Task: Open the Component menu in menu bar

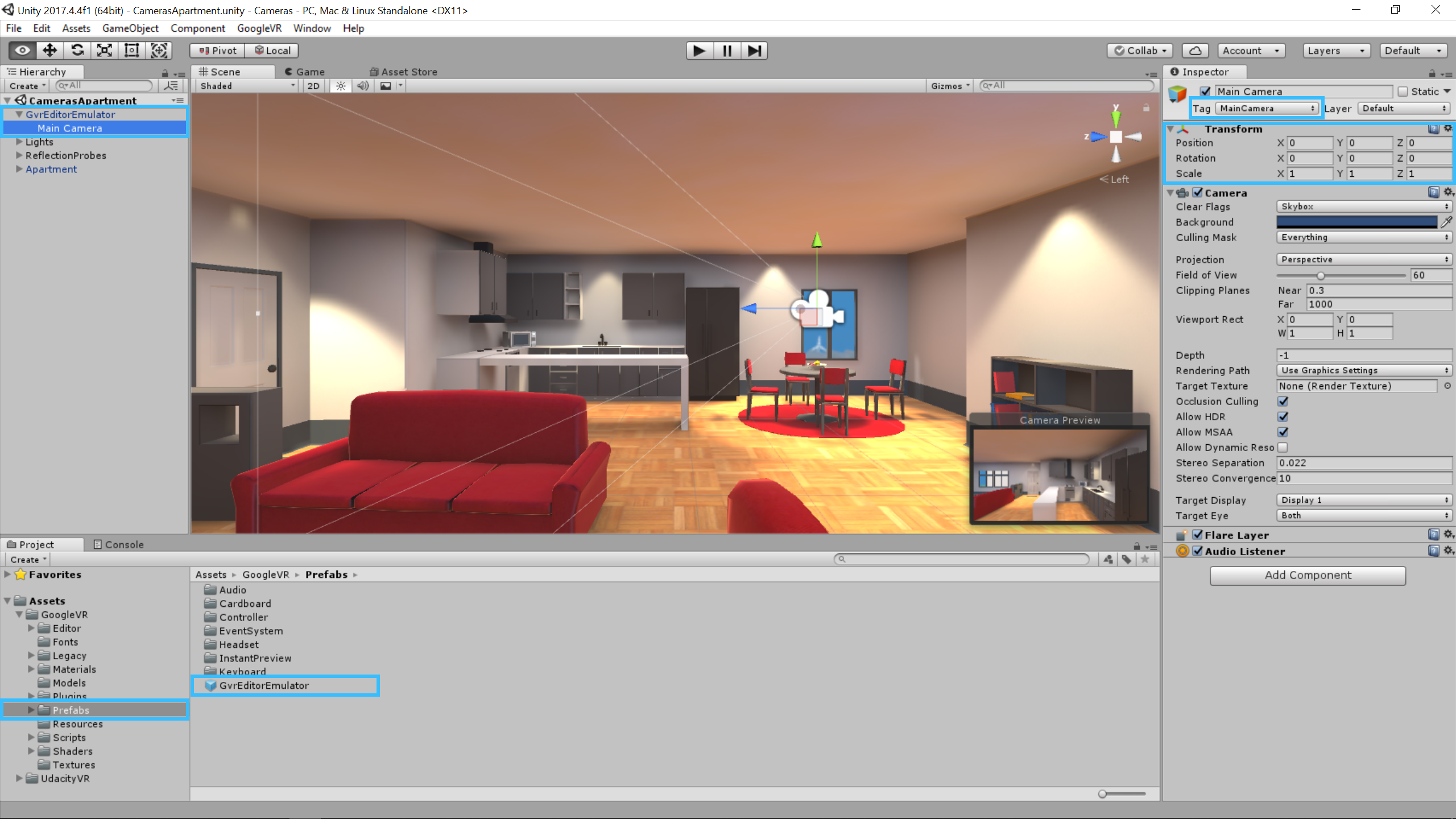Action: 197,27
